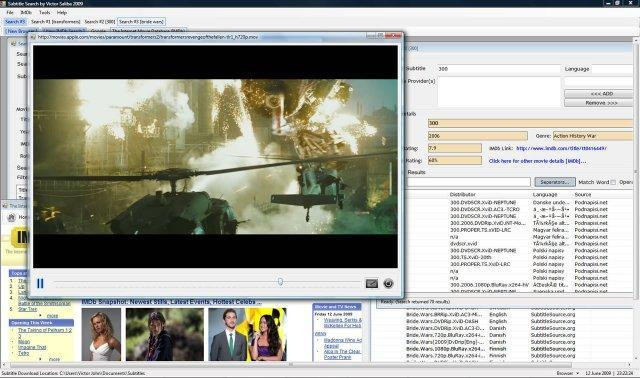The height and width of the screenshot is (378, 640).
Task: Click the year field showing 2006
Action: pos(477,136)
